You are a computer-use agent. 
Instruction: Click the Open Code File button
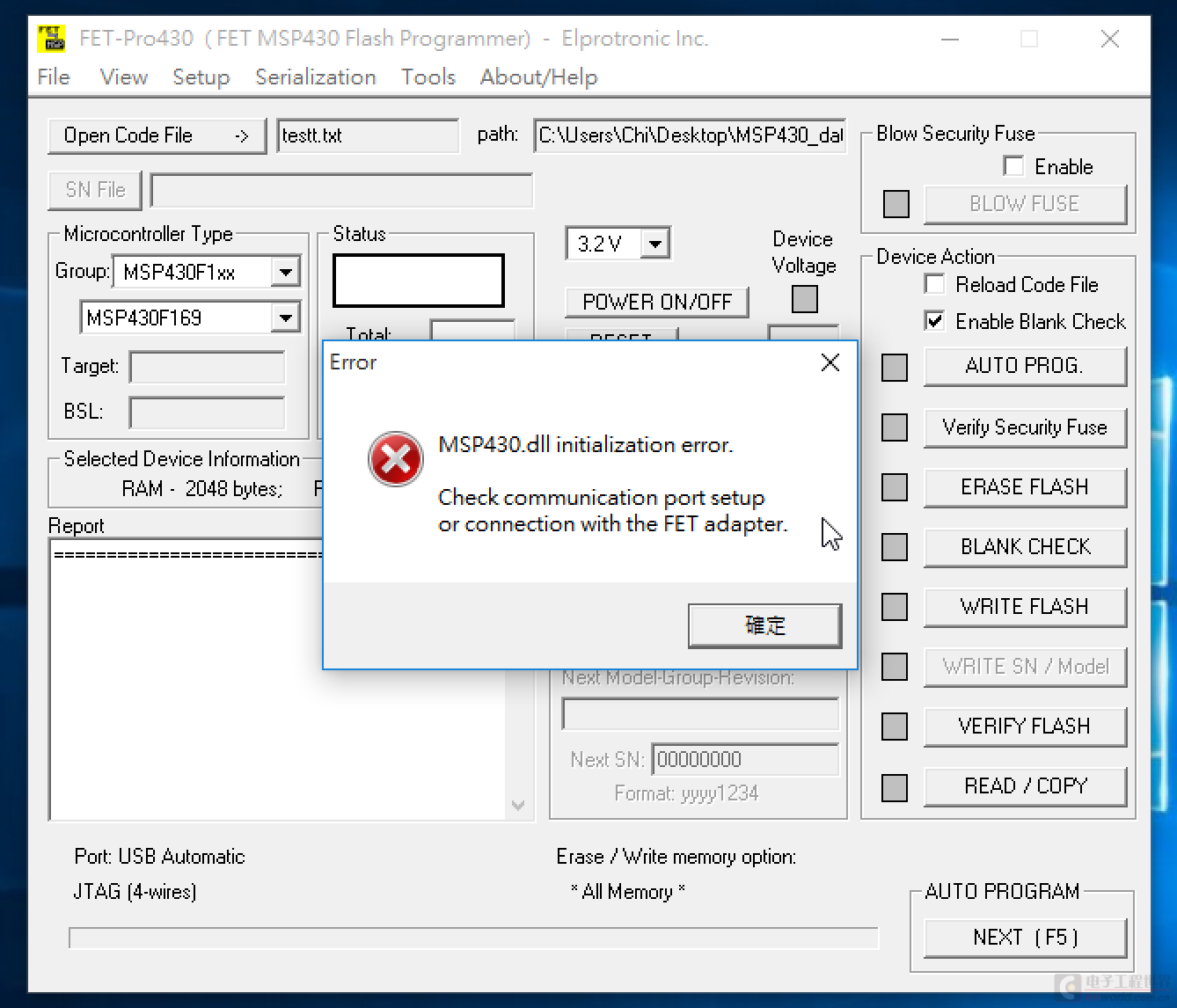[157, 135]
